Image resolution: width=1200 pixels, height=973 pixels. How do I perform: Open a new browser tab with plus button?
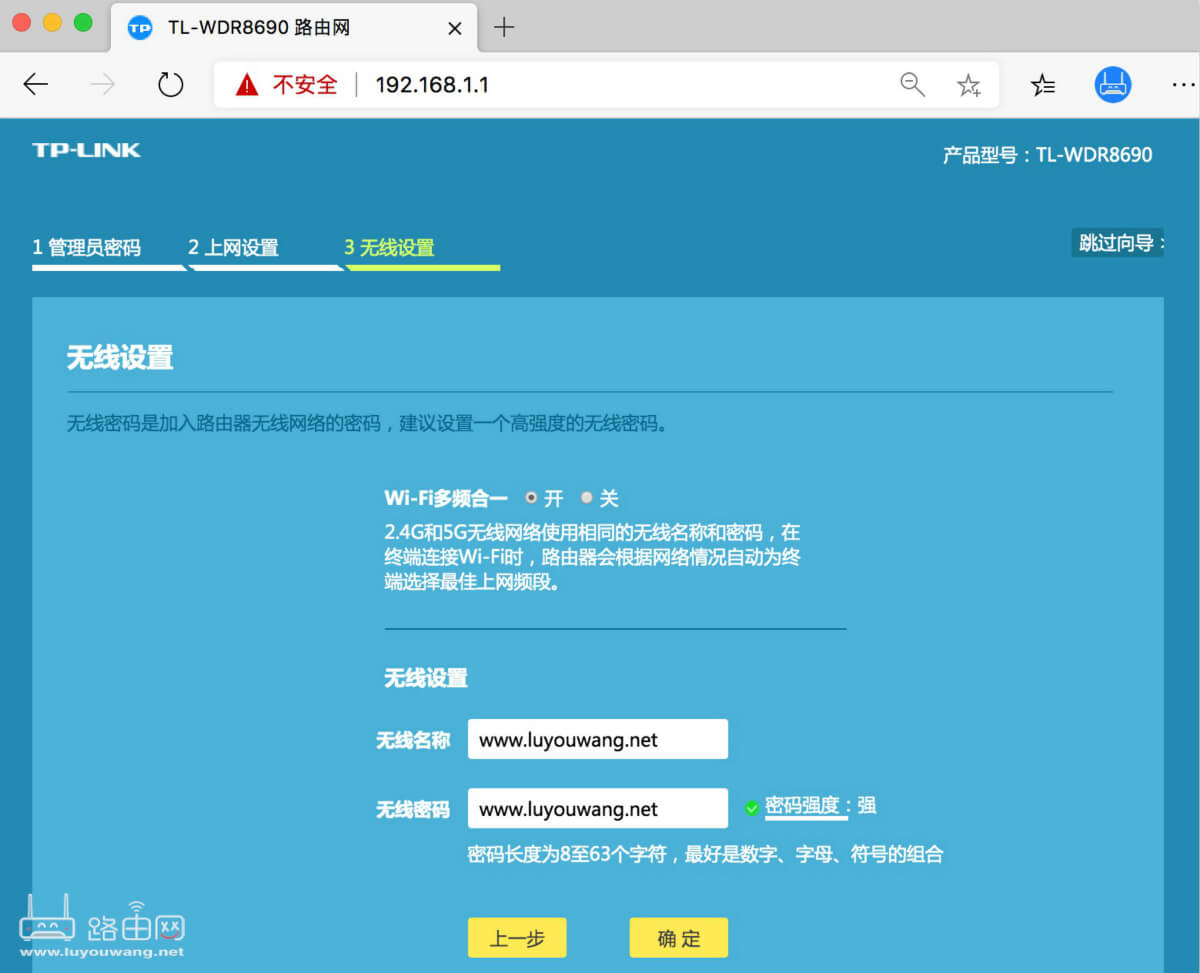click(504, 27)
